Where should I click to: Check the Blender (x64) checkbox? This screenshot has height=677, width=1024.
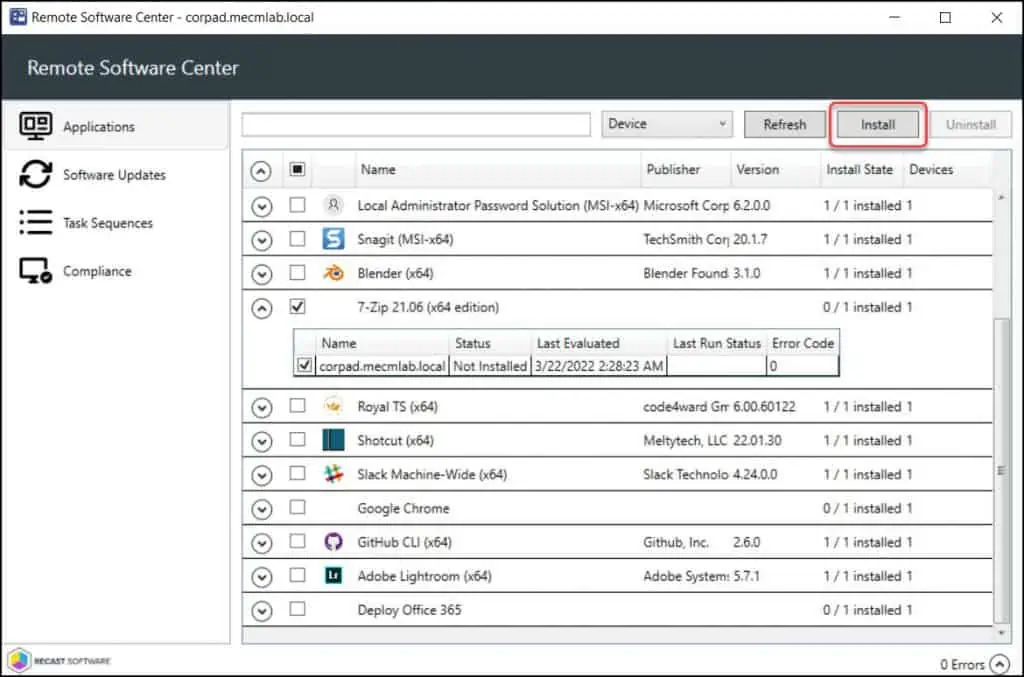[x=297, y=272]
